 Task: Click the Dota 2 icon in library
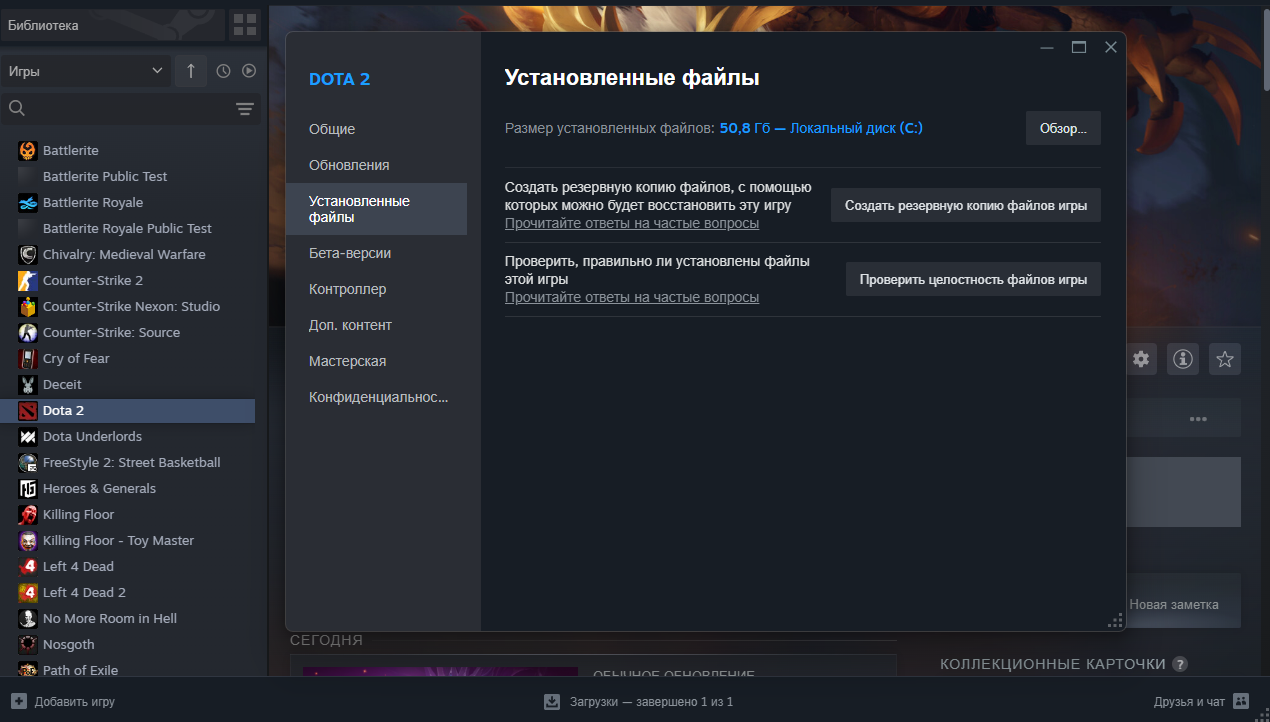tap(28, 411)
